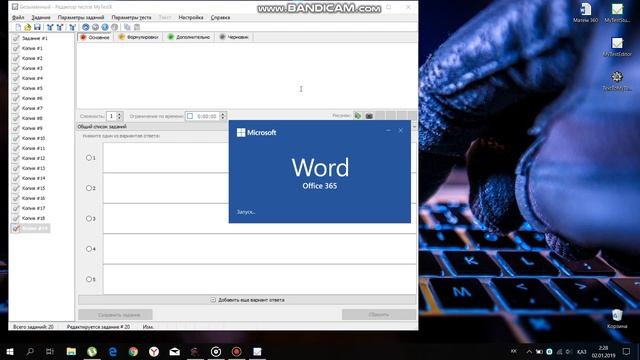
Task: Launch Yandex Browser from taskbar
Action: click(x=154, y=351)
